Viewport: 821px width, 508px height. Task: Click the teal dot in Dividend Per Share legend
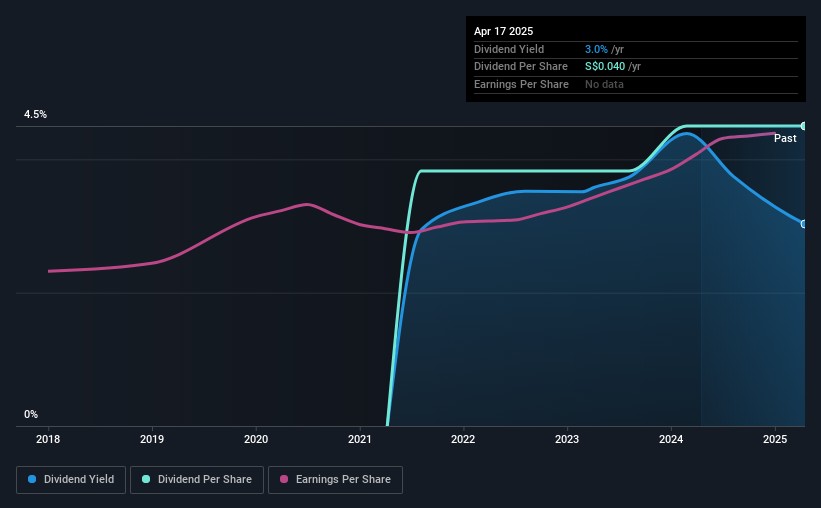tap(146, 480)
